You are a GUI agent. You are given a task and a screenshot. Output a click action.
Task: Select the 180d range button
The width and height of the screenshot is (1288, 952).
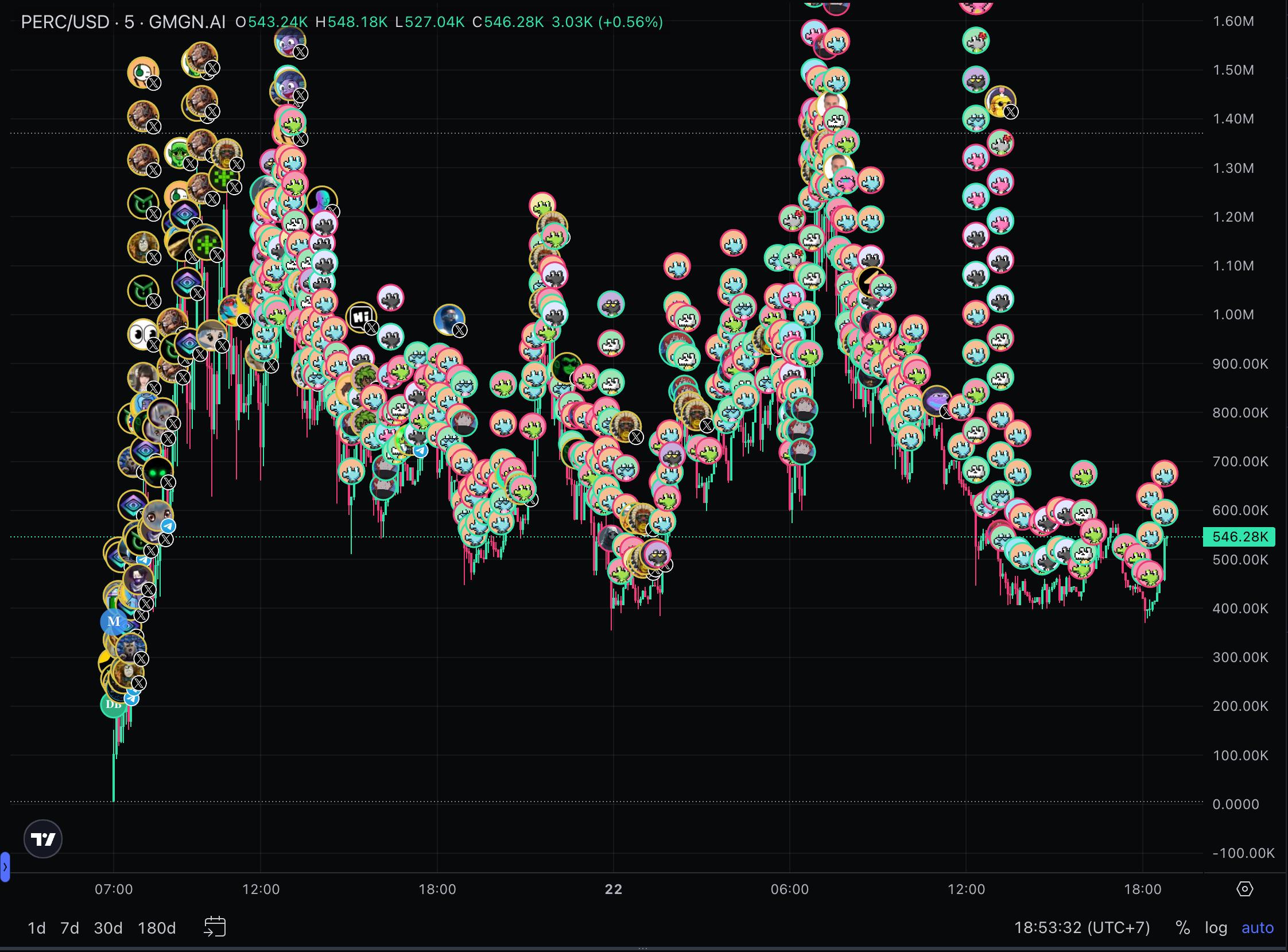[x=157, y=928]
